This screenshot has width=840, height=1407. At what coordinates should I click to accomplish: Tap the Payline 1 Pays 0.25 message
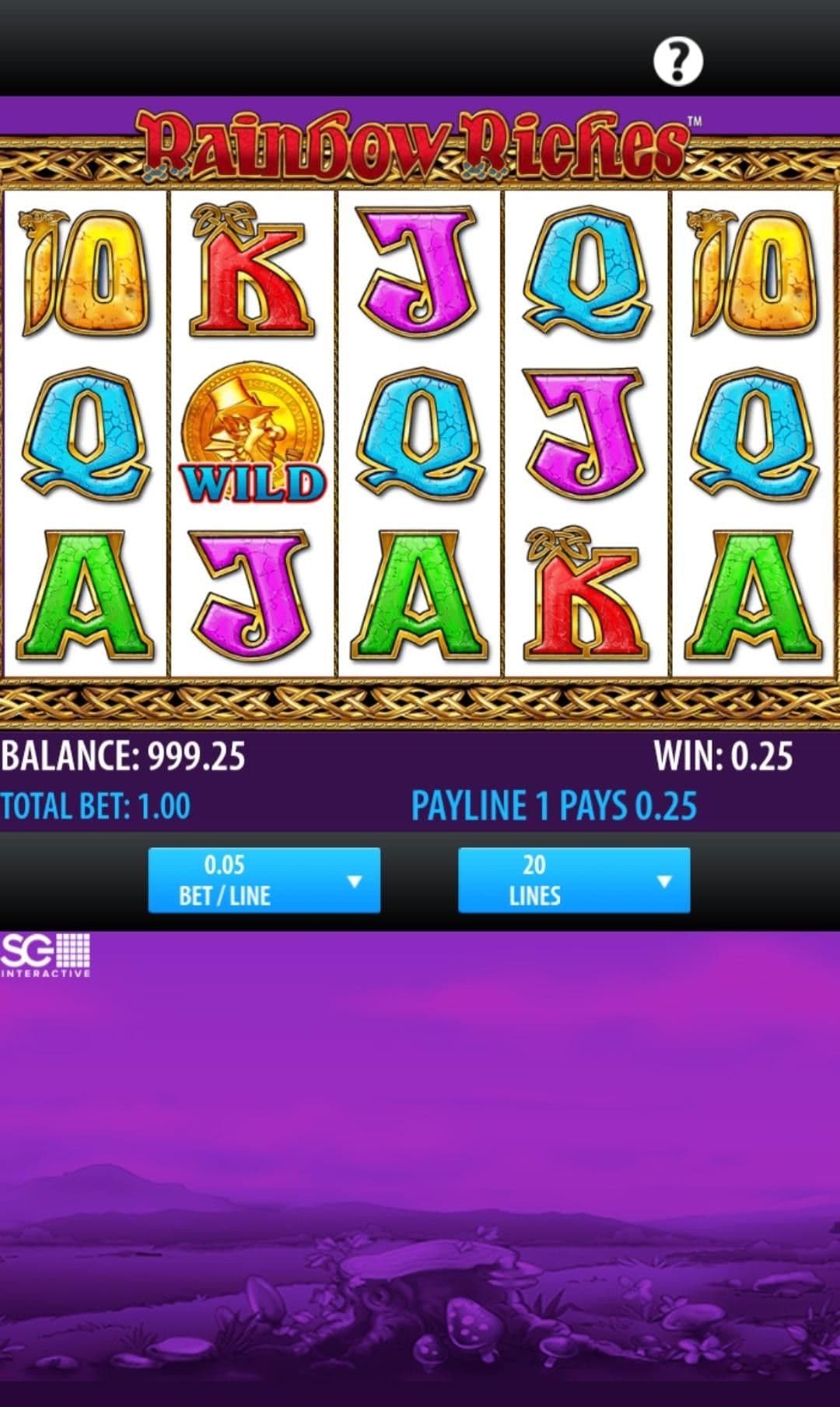click(x=554, y=806)
